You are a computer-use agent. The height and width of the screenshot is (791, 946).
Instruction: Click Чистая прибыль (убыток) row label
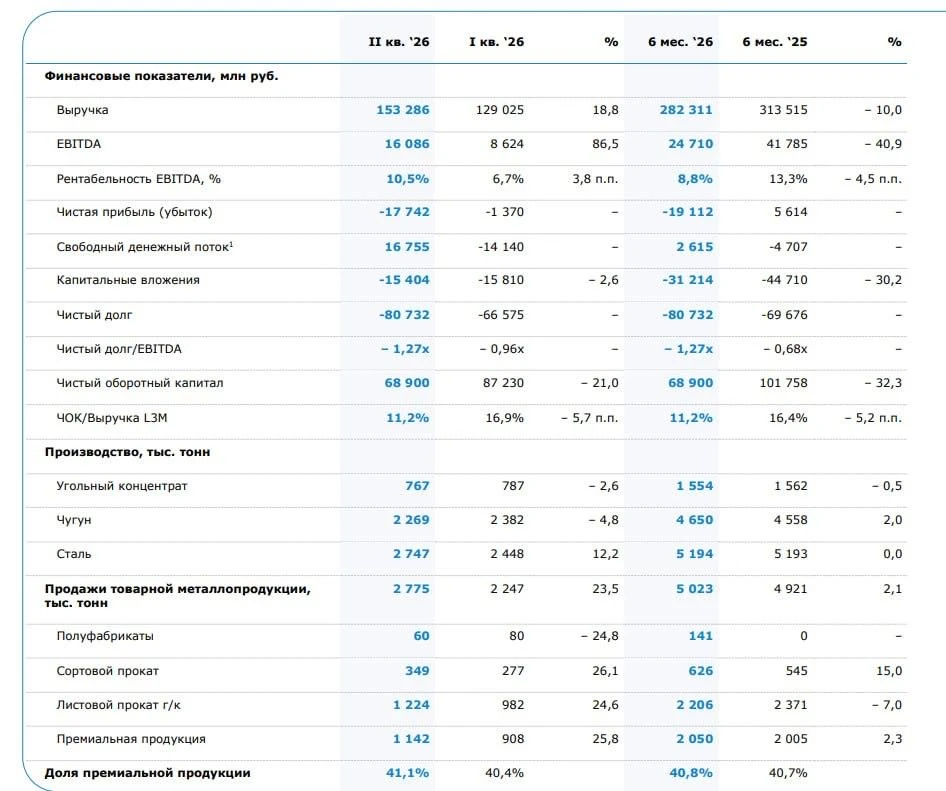point(135,212)
